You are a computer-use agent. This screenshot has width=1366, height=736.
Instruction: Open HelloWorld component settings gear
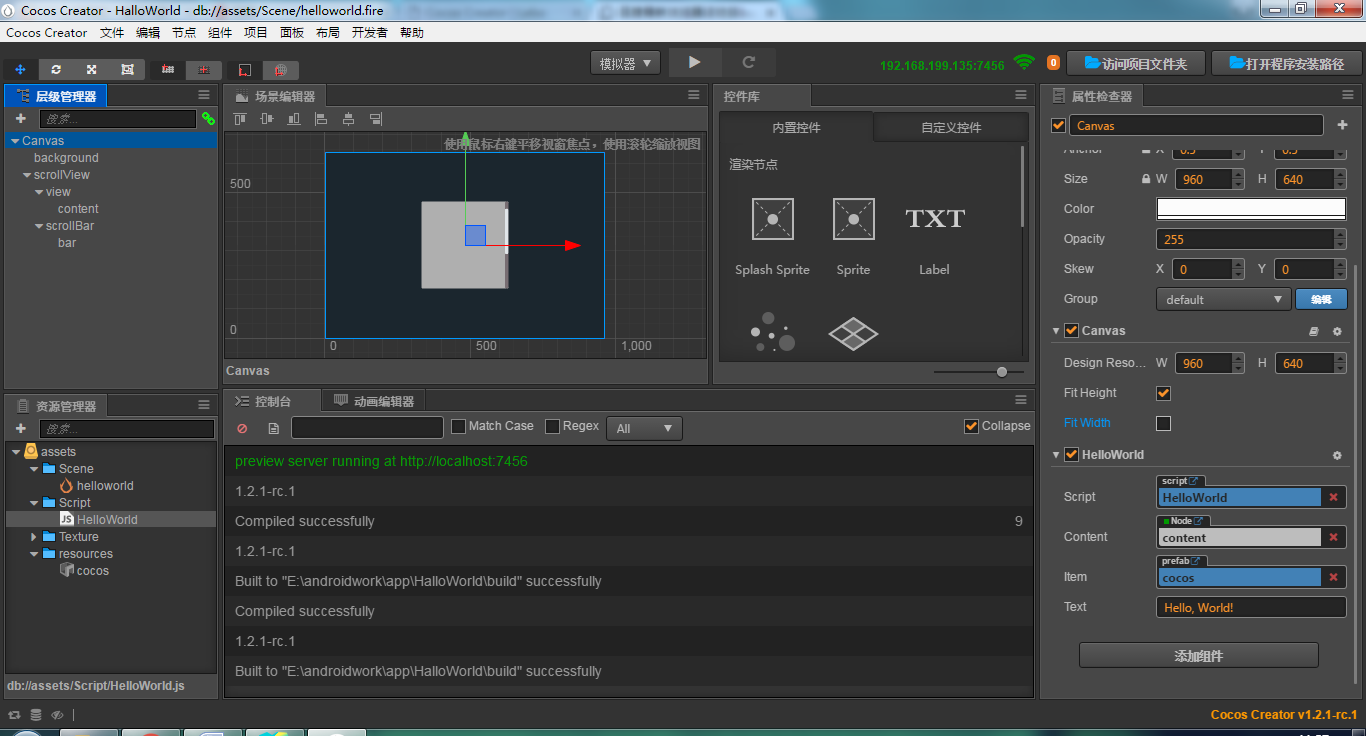click(x=1337, y=455)
